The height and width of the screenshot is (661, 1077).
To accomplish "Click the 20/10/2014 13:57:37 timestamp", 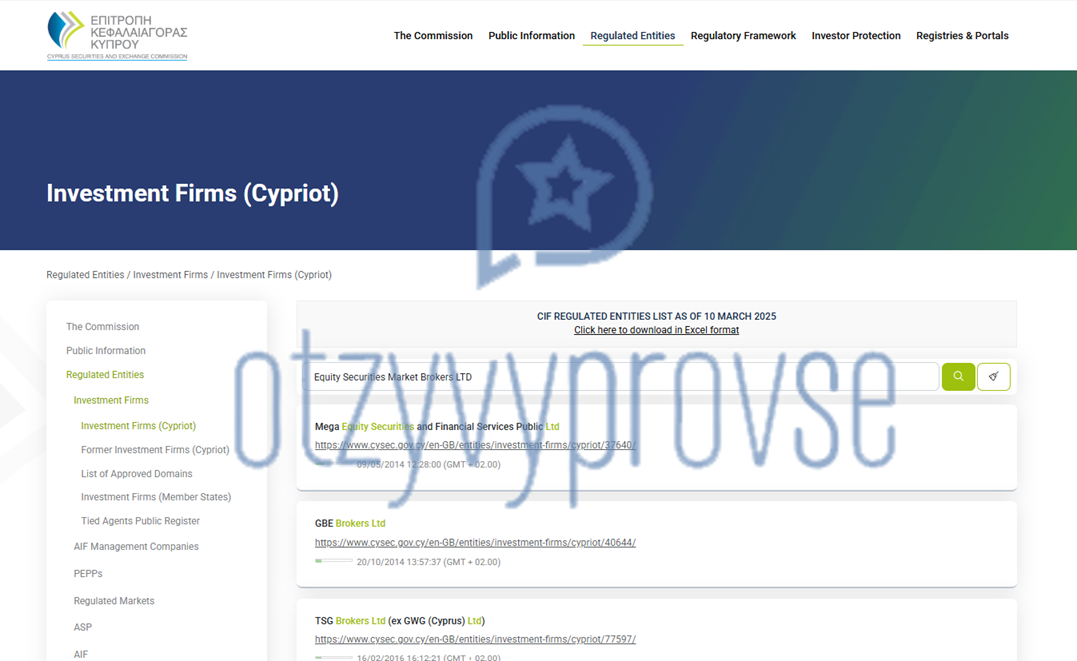I will point(429,562).
